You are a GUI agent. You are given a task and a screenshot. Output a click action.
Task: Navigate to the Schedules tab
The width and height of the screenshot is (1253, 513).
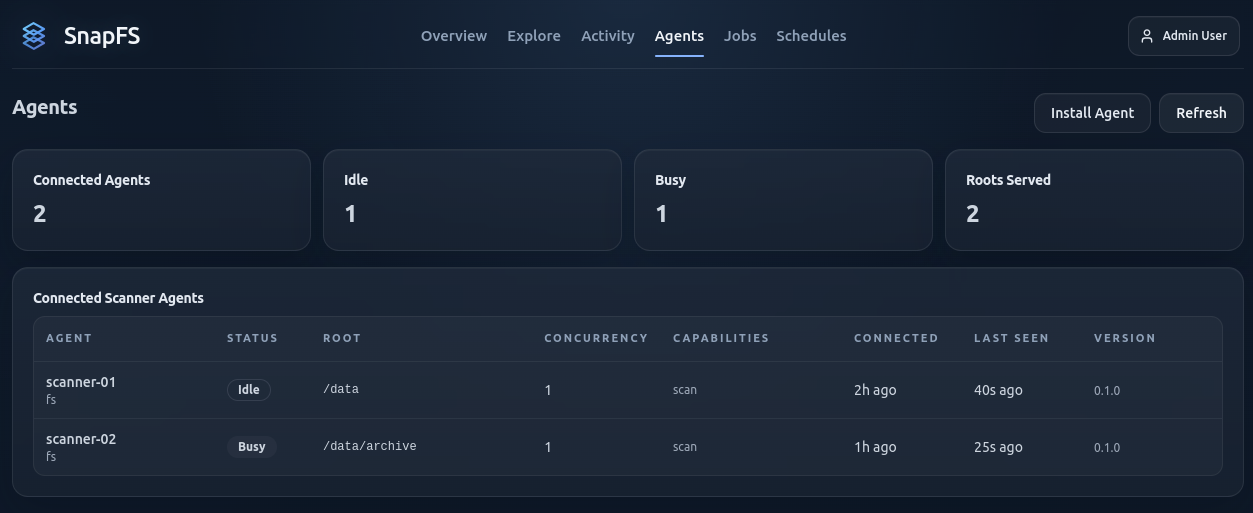pyautogui.click(x=811, y=36)
